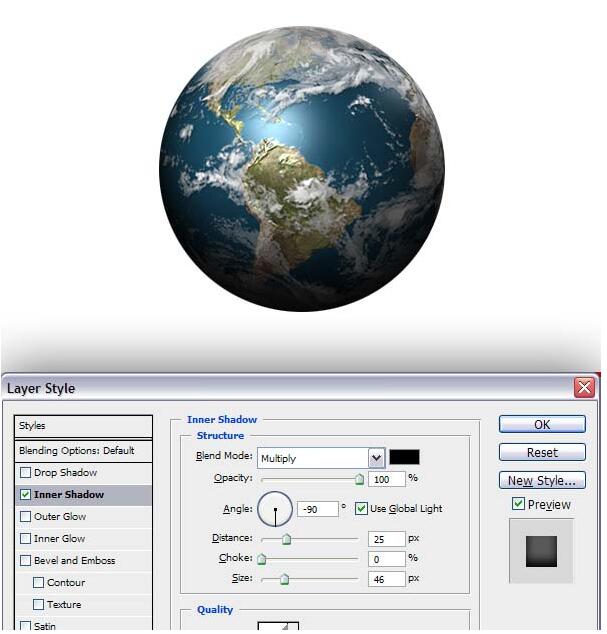Screen dimensions: 607x634
Task: Uncheck the Inner Shadow checkbox
Action: (25, 495)
